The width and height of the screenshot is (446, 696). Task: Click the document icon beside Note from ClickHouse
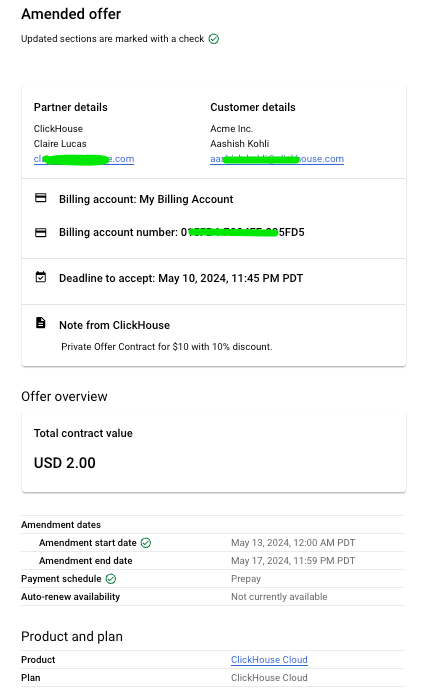coord(41,323)
